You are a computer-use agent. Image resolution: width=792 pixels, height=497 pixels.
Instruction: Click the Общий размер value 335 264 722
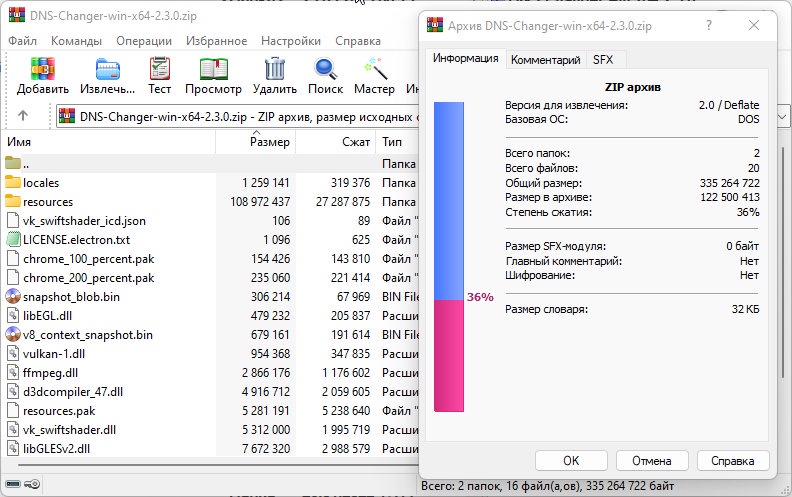[729, 183]
